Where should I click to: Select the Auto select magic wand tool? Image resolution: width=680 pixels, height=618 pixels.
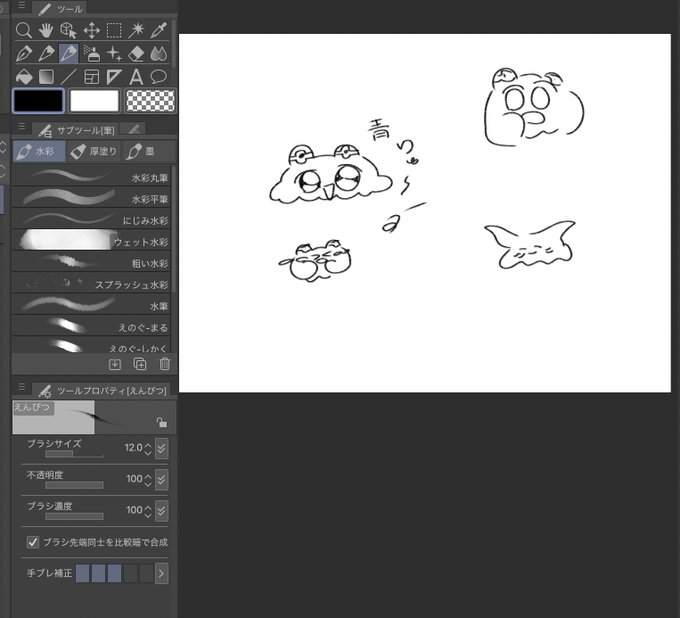click(137, 30)
